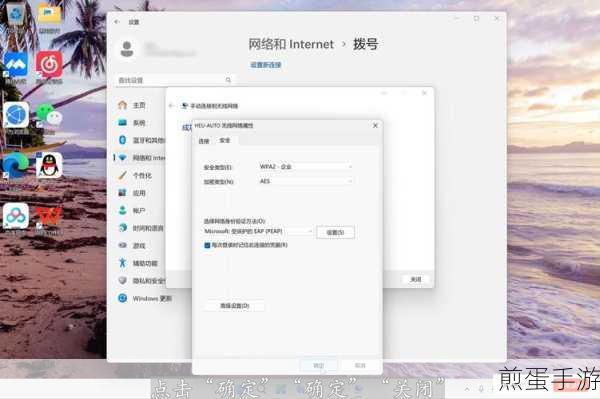Open the Recycle Bin desktop icon

point(15,15)
